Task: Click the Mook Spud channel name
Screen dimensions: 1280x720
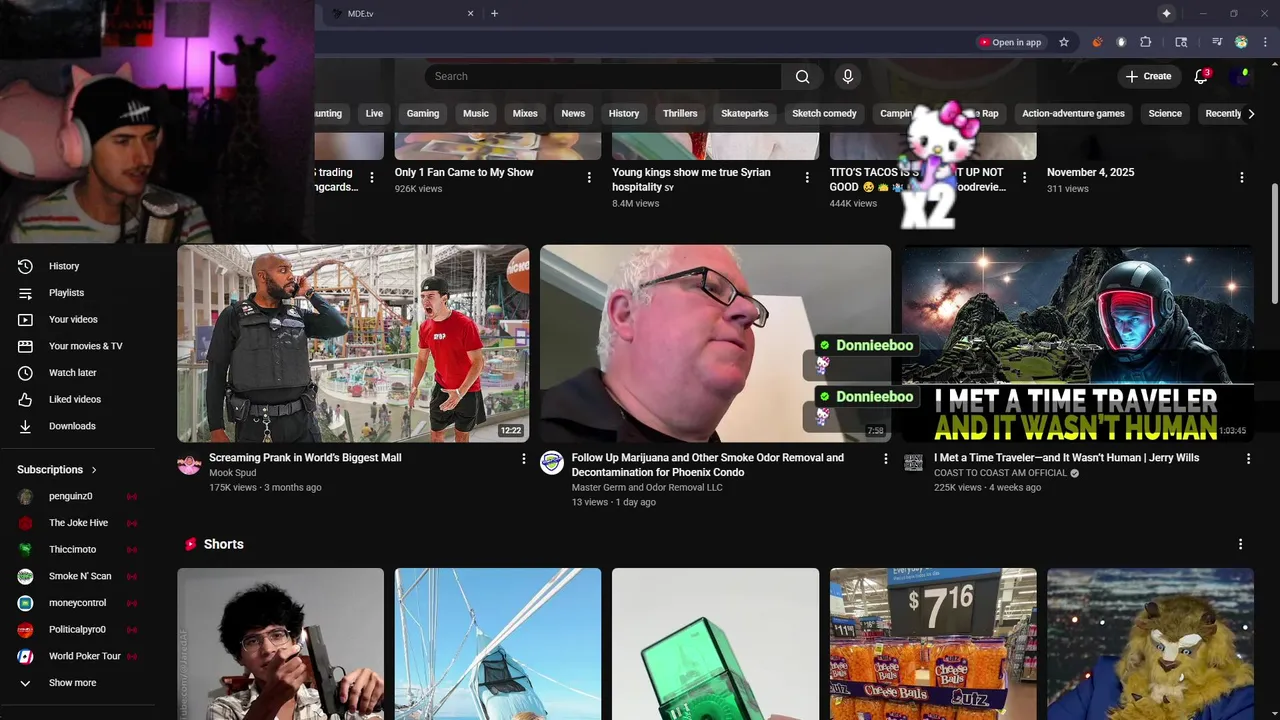Action: pos(232,473)
